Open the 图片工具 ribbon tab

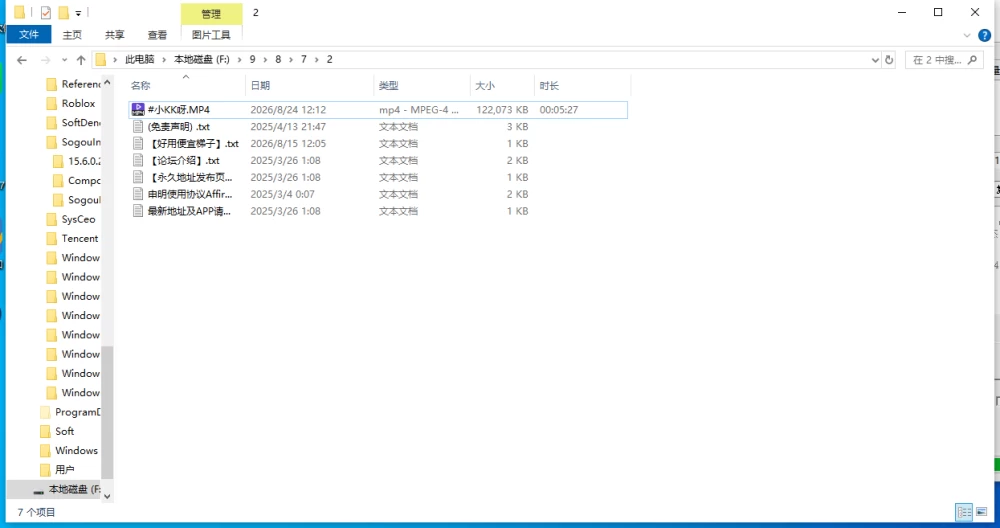[x=211, y=35]
